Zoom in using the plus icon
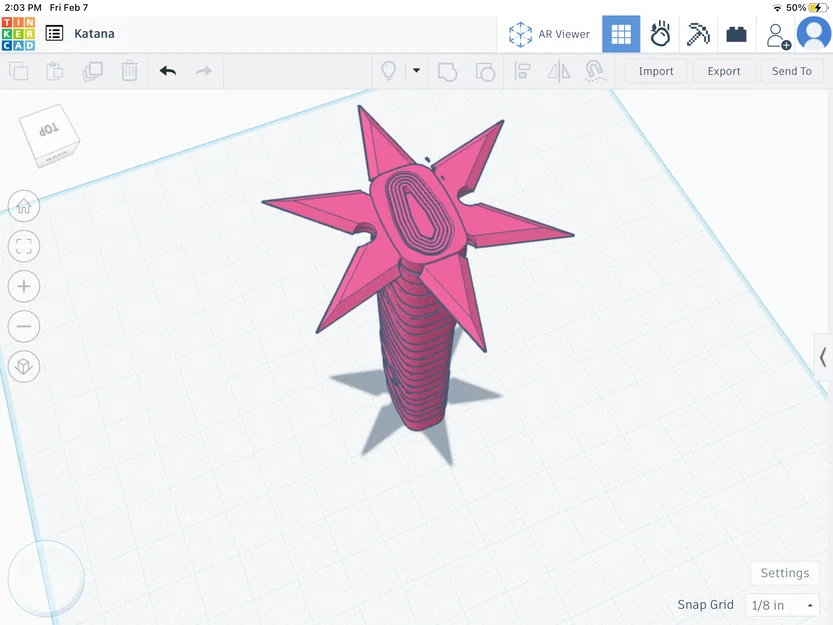 [24, 286]
